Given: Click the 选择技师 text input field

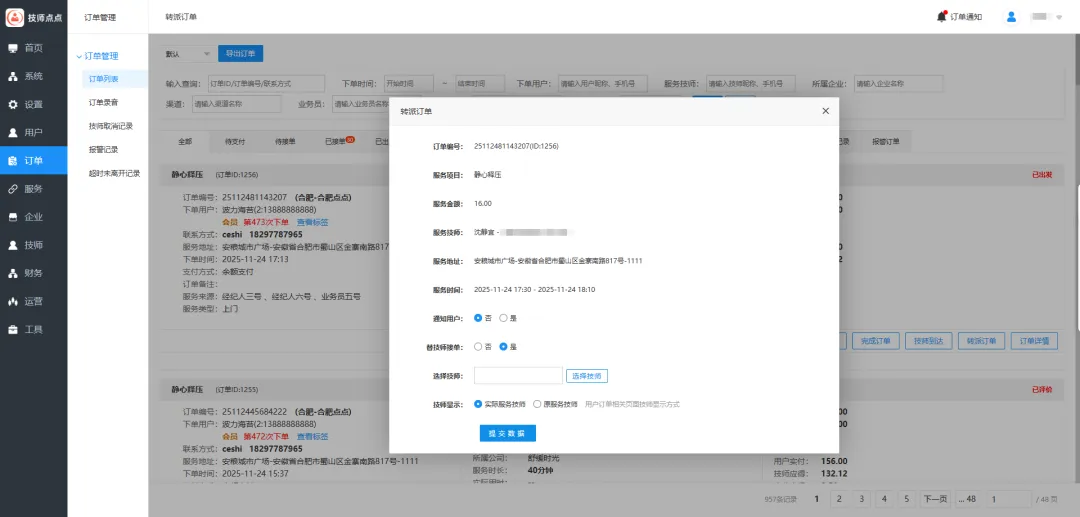Looking at the screenshot, I should (x=517, y=376).
